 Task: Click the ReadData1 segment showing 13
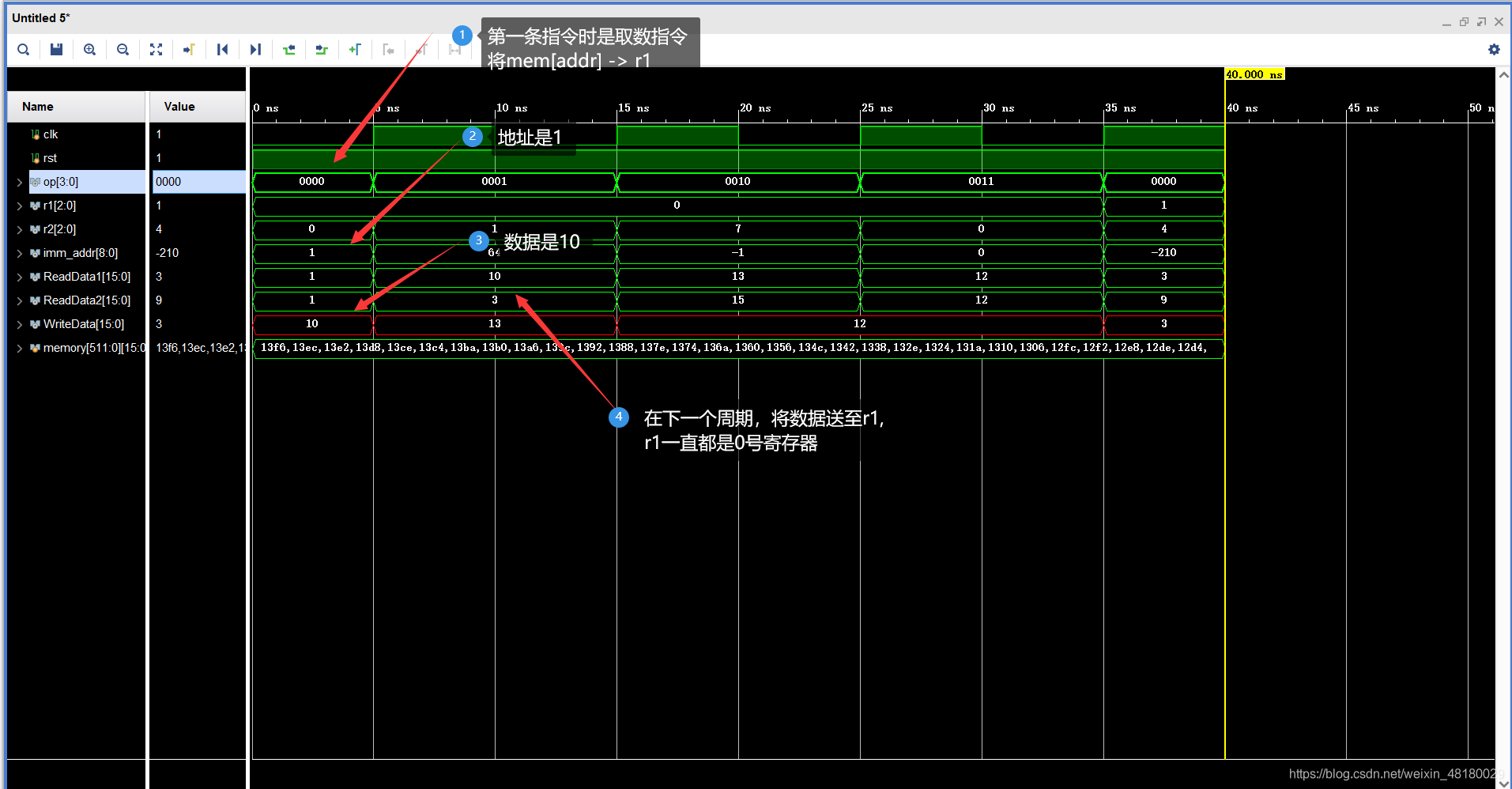pyautogui.click(x=738, y=277)
